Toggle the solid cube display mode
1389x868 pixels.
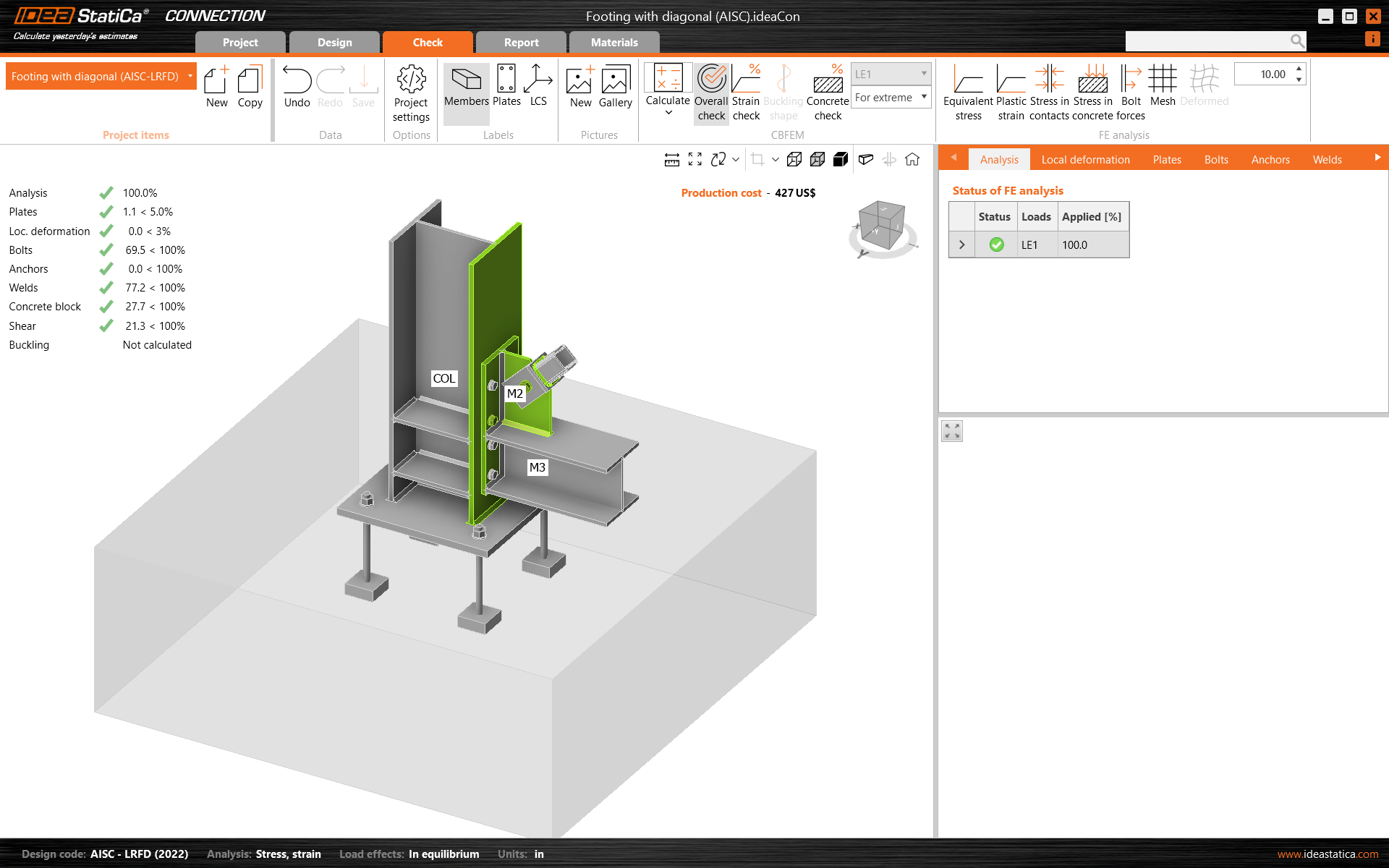(841, 159)
